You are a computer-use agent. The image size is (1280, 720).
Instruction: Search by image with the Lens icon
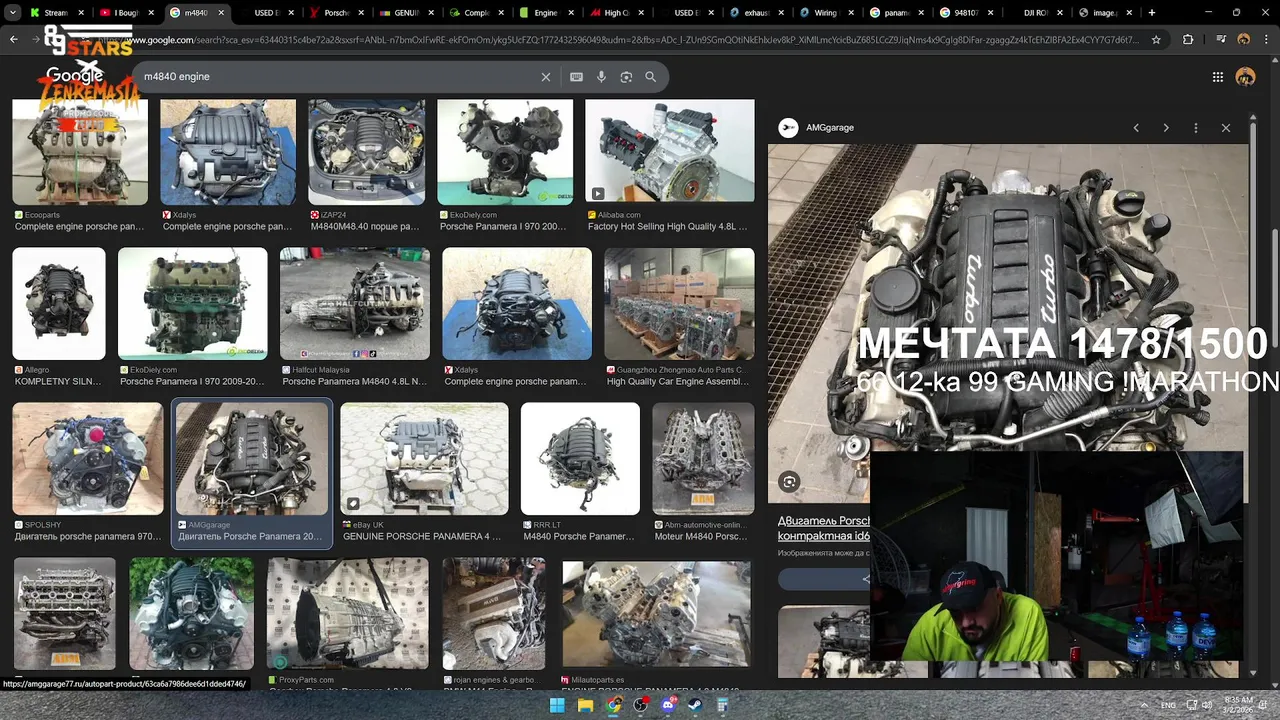click(x=626, y=77)
